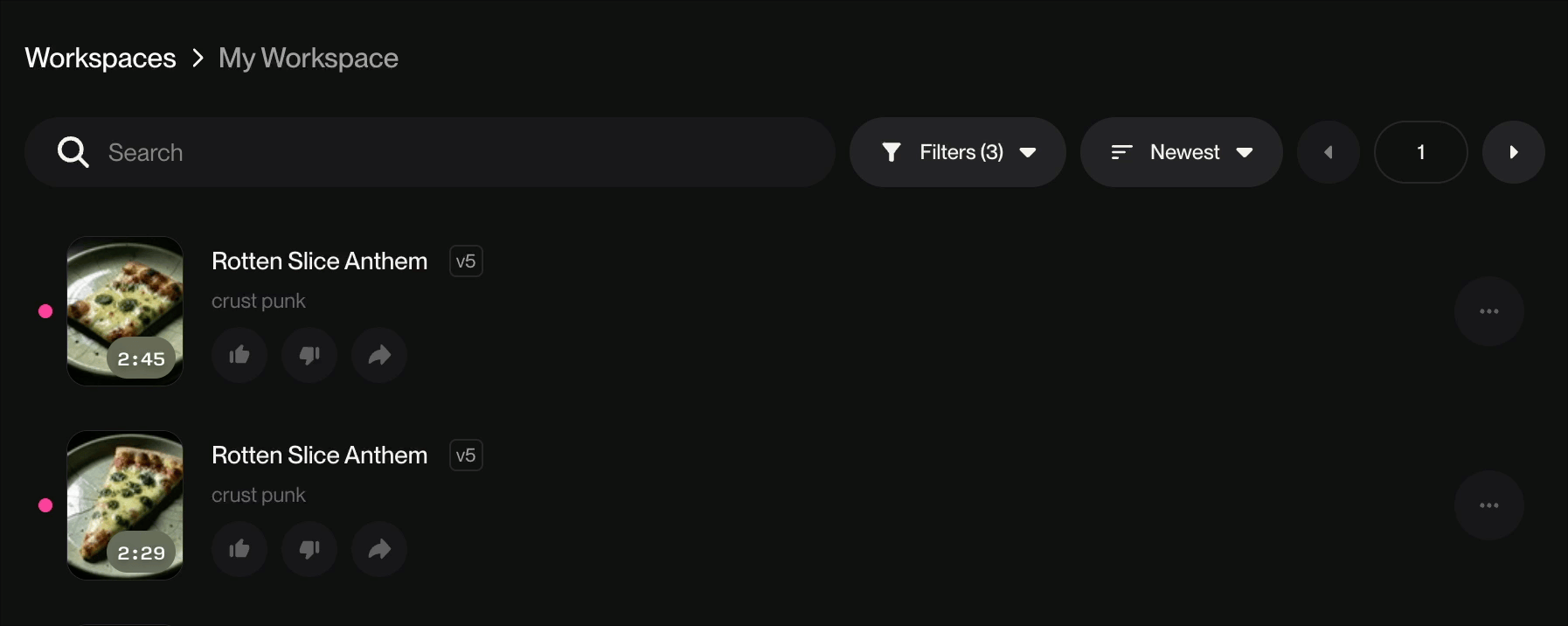The width and height of the screenshot is (1568, 626).
Task: Open more options for the 2:29 song
Action: click(x=1488, y=505)
